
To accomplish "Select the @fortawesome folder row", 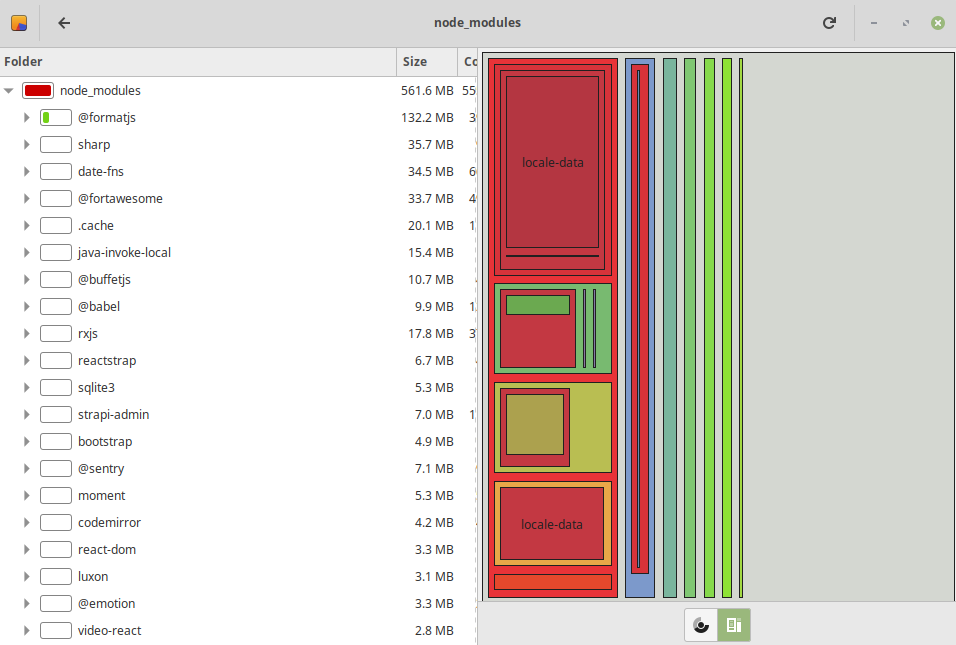I will click(120, 199).
